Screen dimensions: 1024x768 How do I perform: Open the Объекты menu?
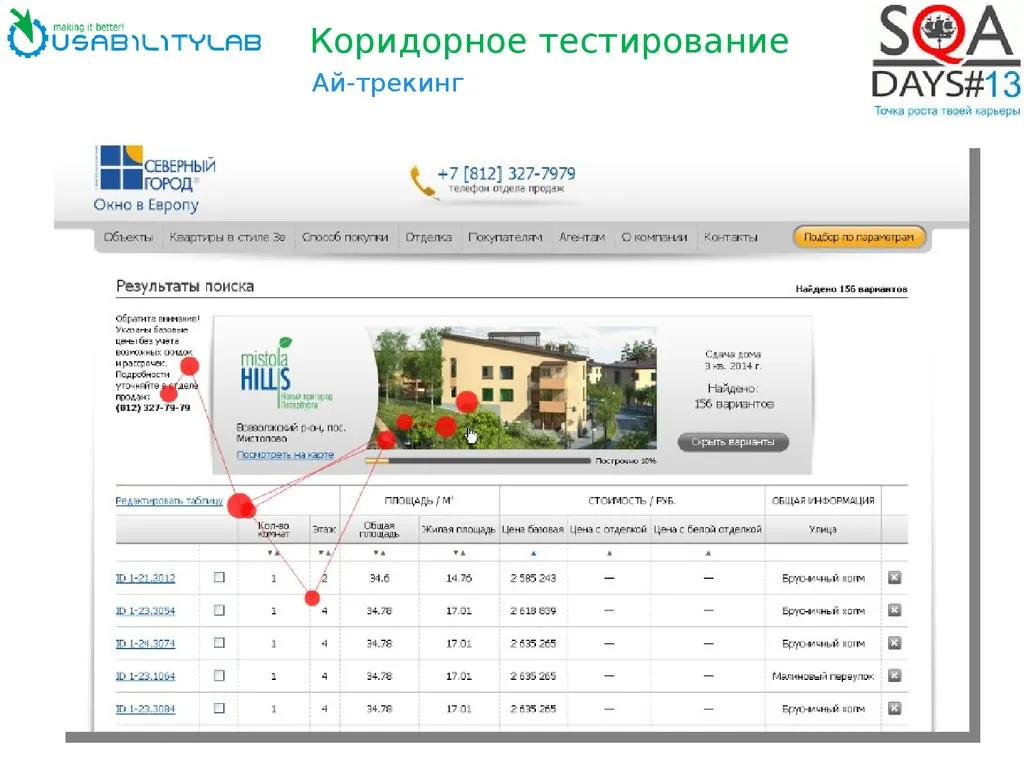click(x=128, y=237)
